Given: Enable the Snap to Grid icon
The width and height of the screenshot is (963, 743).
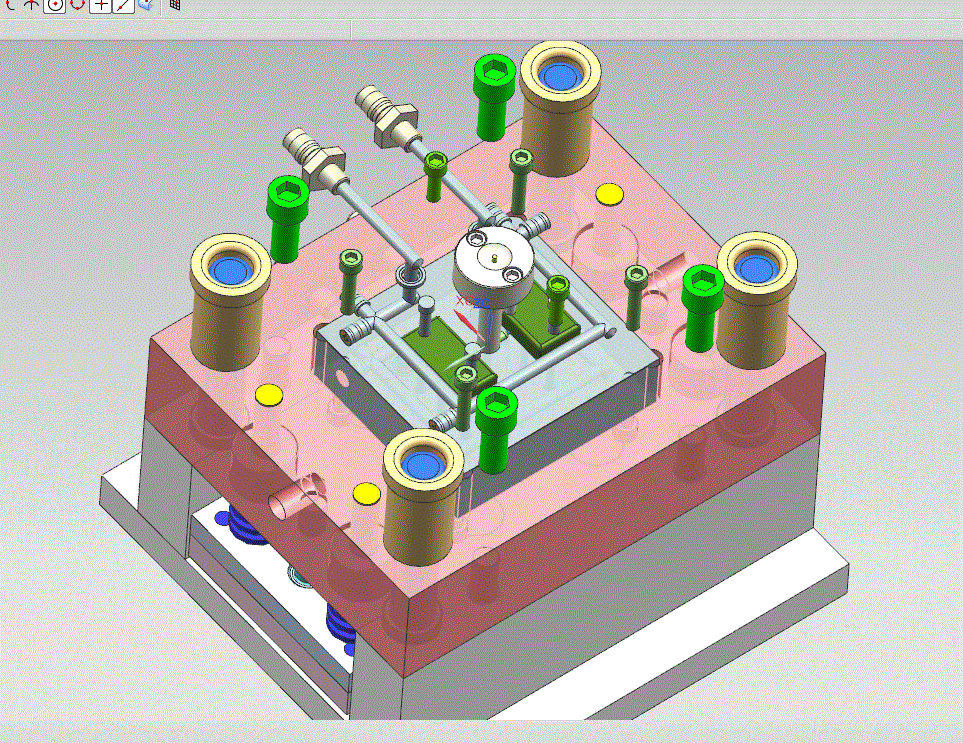Looking at the screenshot, I should point(175,5).
